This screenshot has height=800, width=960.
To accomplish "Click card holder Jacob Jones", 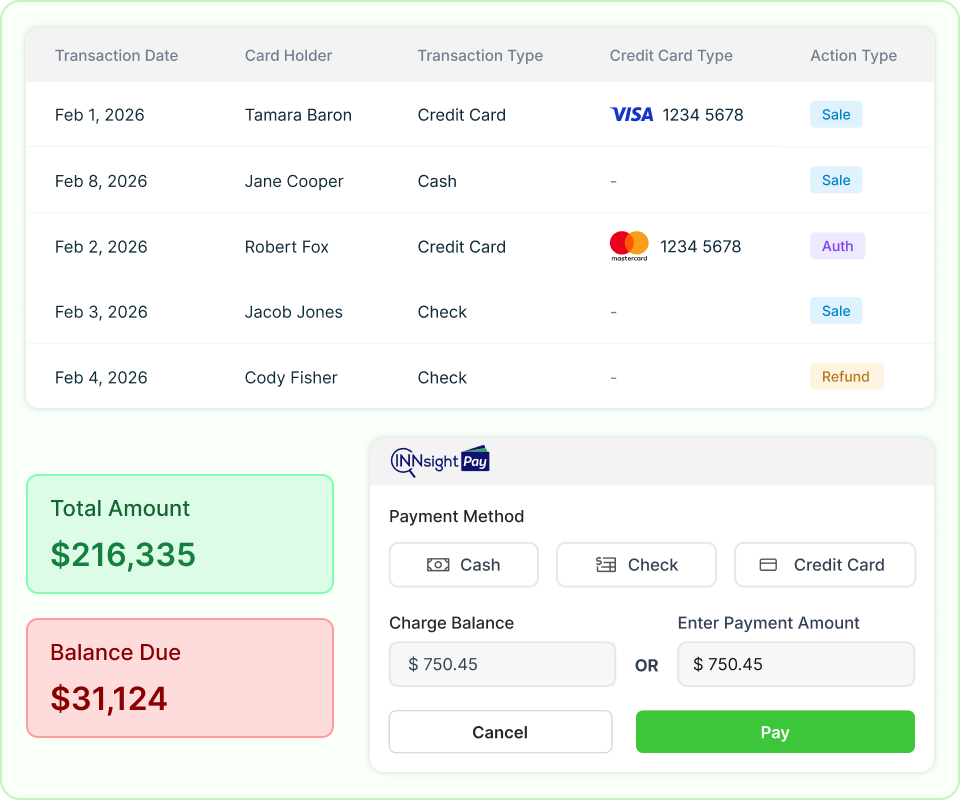I will click(x=293, y=312).
